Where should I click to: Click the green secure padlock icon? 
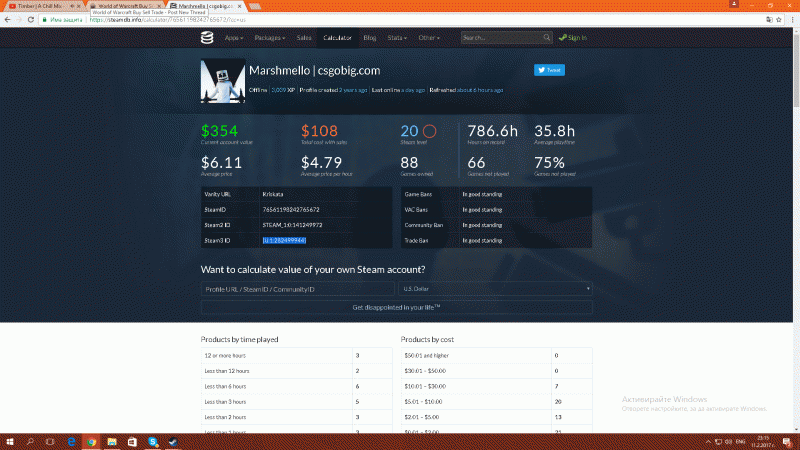[44, 20]
